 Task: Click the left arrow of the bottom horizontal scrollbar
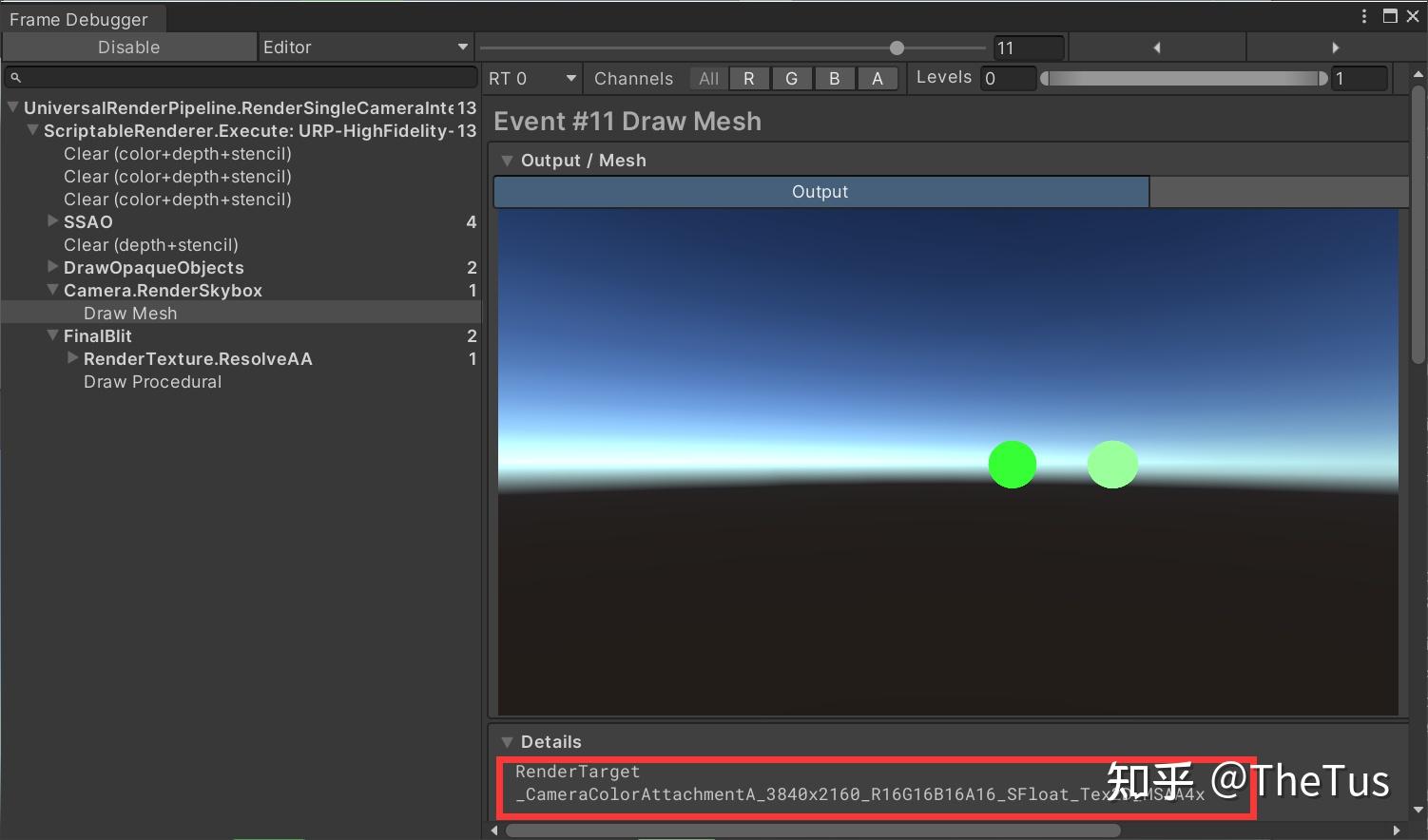pos(494,830)
